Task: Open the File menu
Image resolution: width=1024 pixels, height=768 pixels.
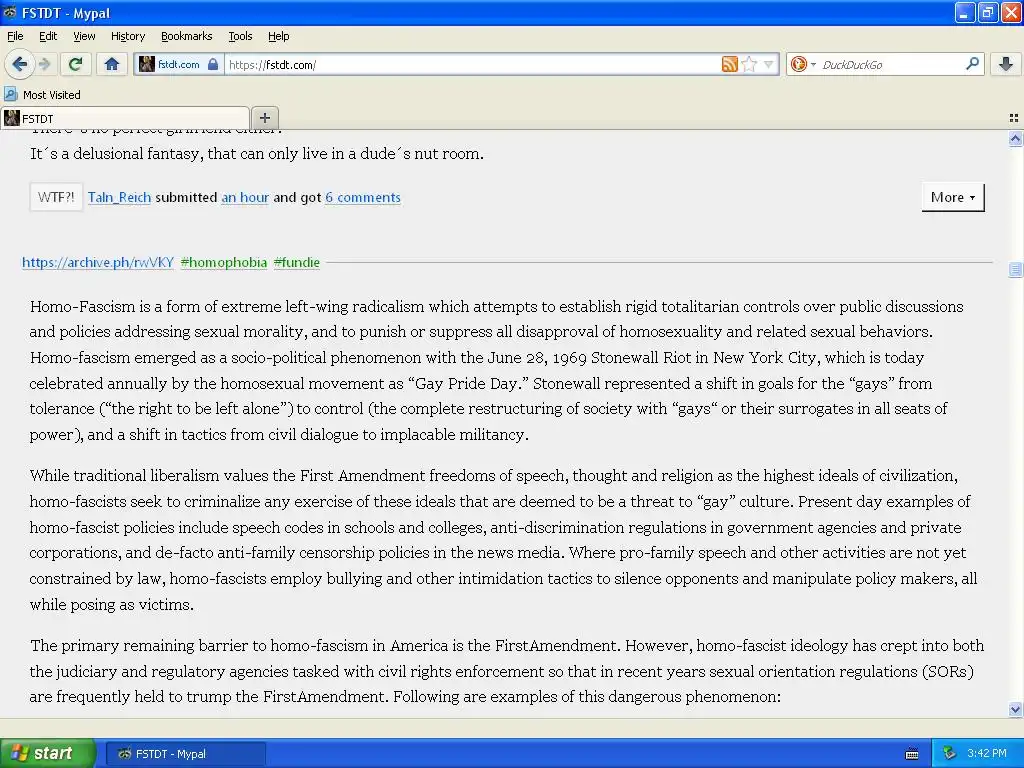Action: [x=15, y=36]
